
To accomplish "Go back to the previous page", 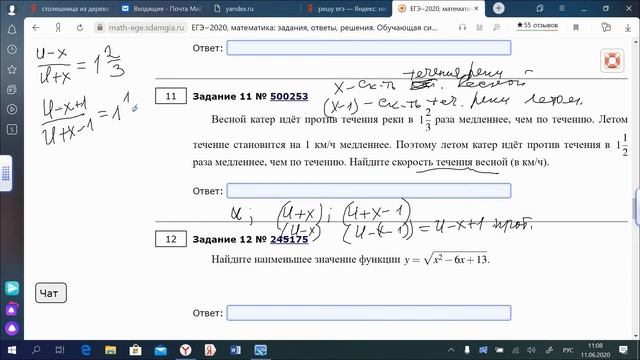I will coord(36,27).
